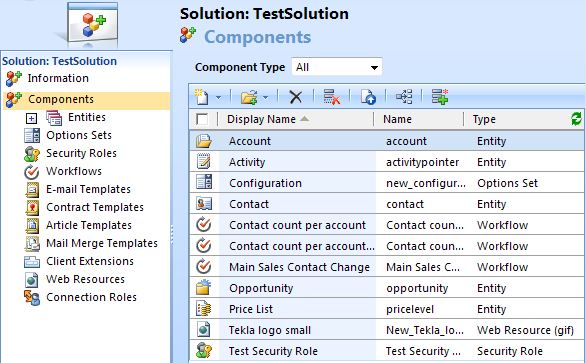This screenshot has height=363, width=586.
Task: Click the E-mail Templates sidebar icon
Action: tap(32, 190)
